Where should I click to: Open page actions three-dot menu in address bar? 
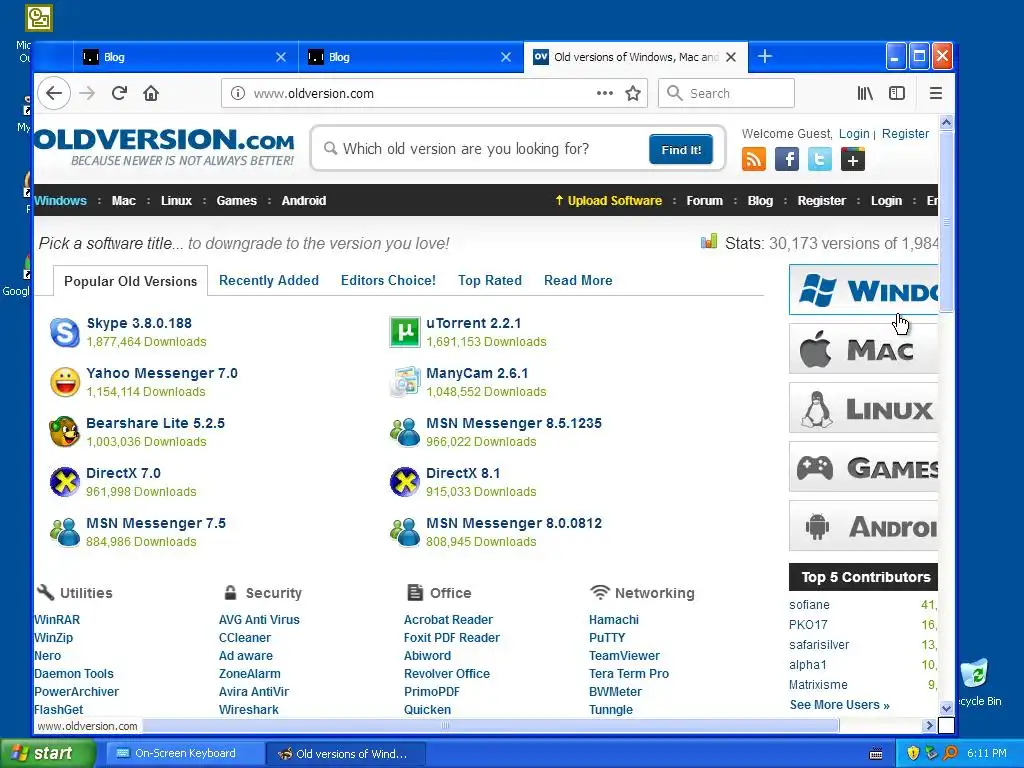[605, 93]
